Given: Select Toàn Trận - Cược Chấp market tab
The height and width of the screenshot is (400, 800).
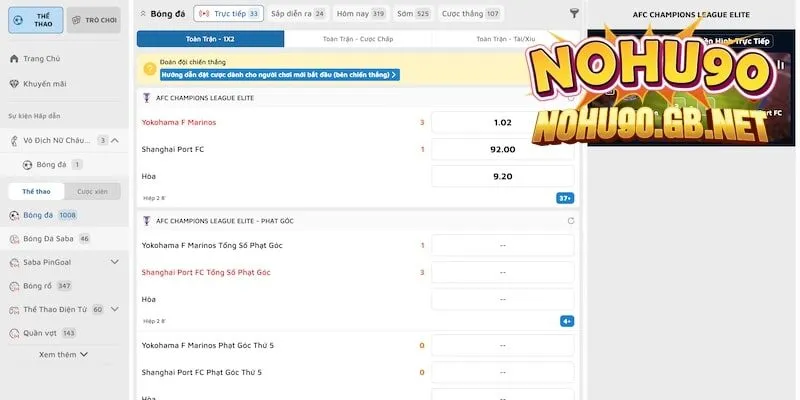Looking at the screenshot, I should point(358,39).
